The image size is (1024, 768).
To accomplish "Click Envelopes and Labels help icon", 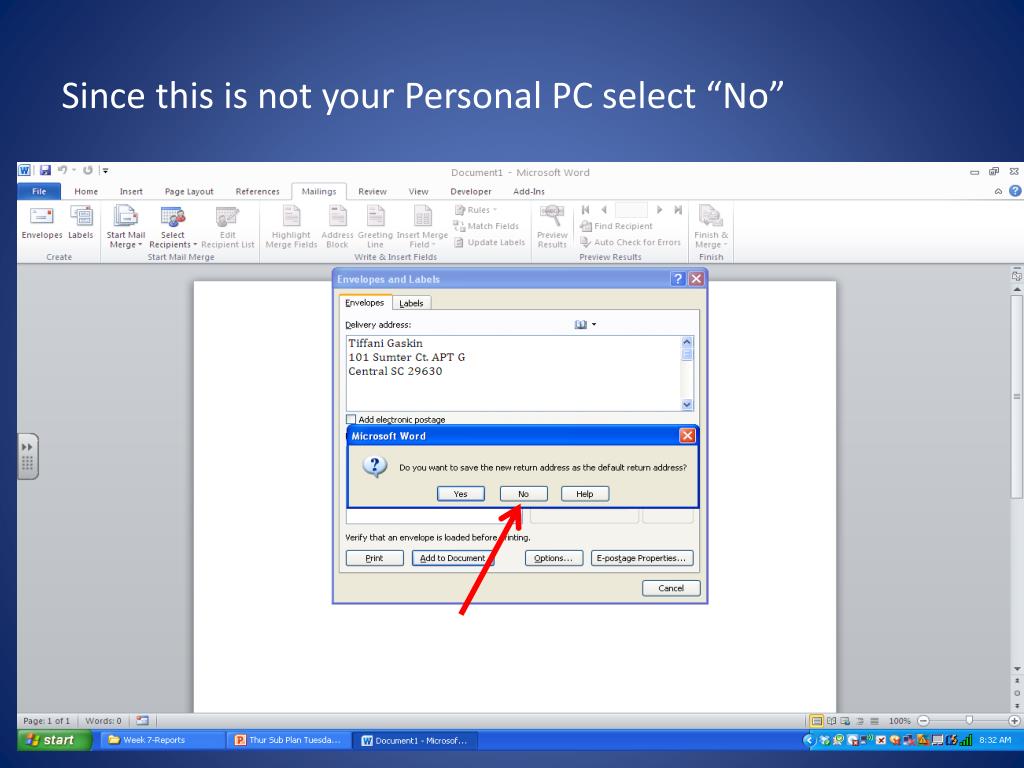I will click(678, 279).
